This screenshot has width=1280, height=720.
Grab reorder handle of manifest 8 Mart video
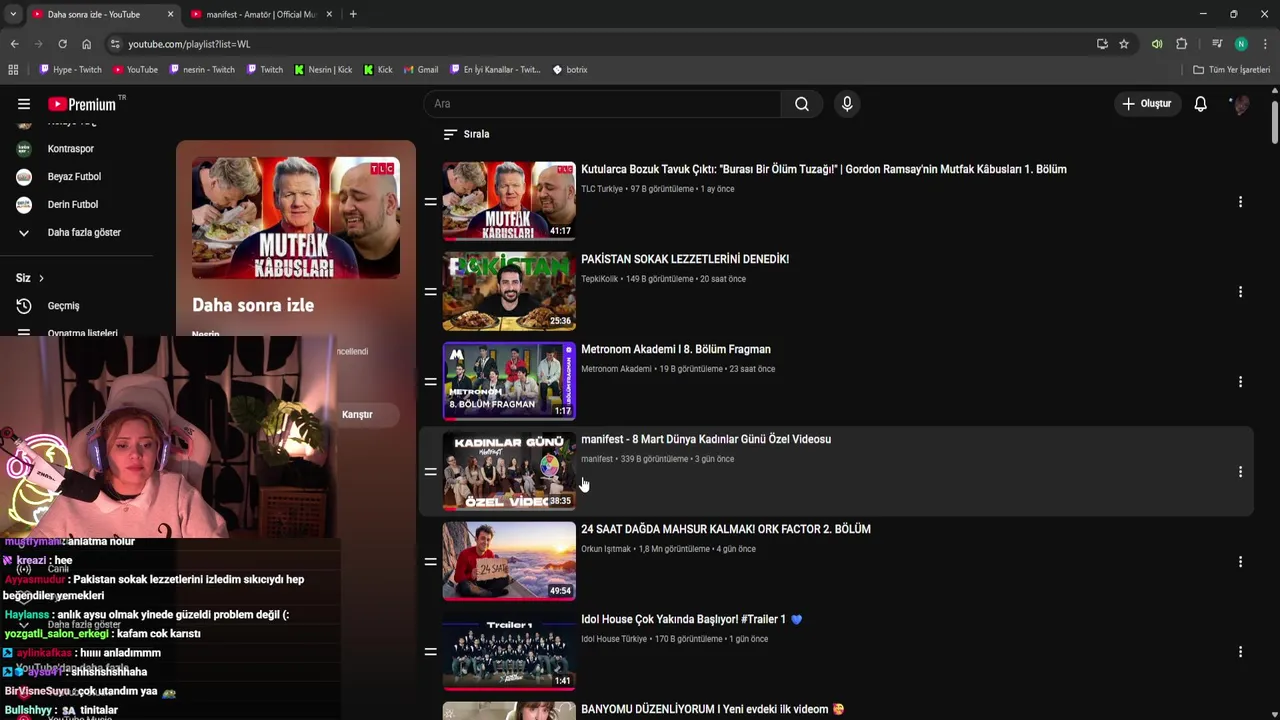(430, 472)
